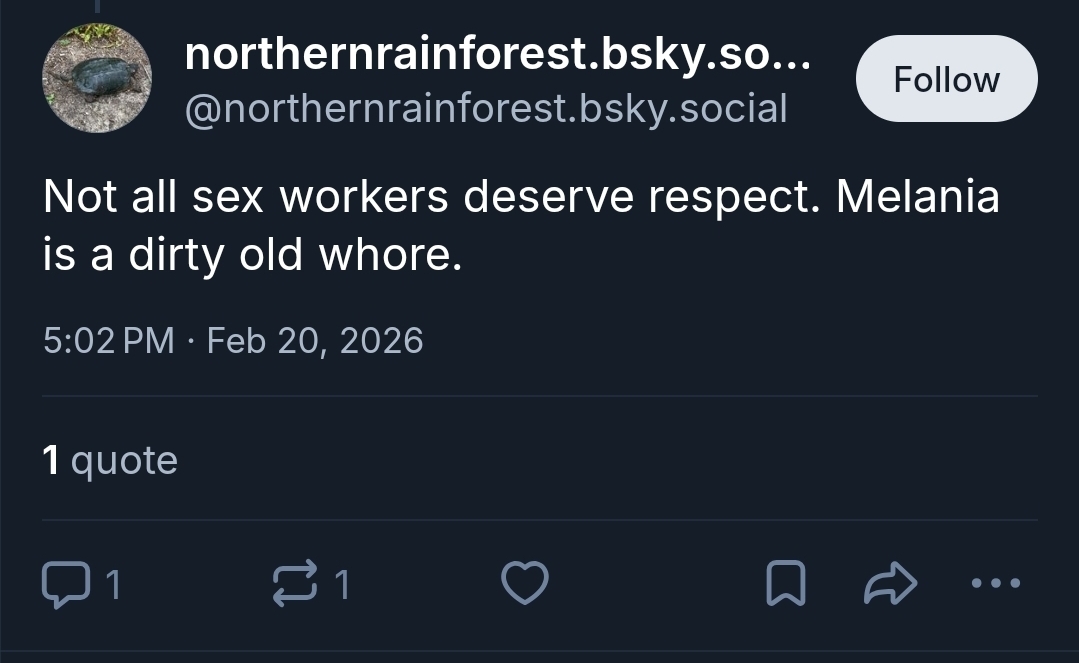Click the word "Melania" in the post

point(917,196)
